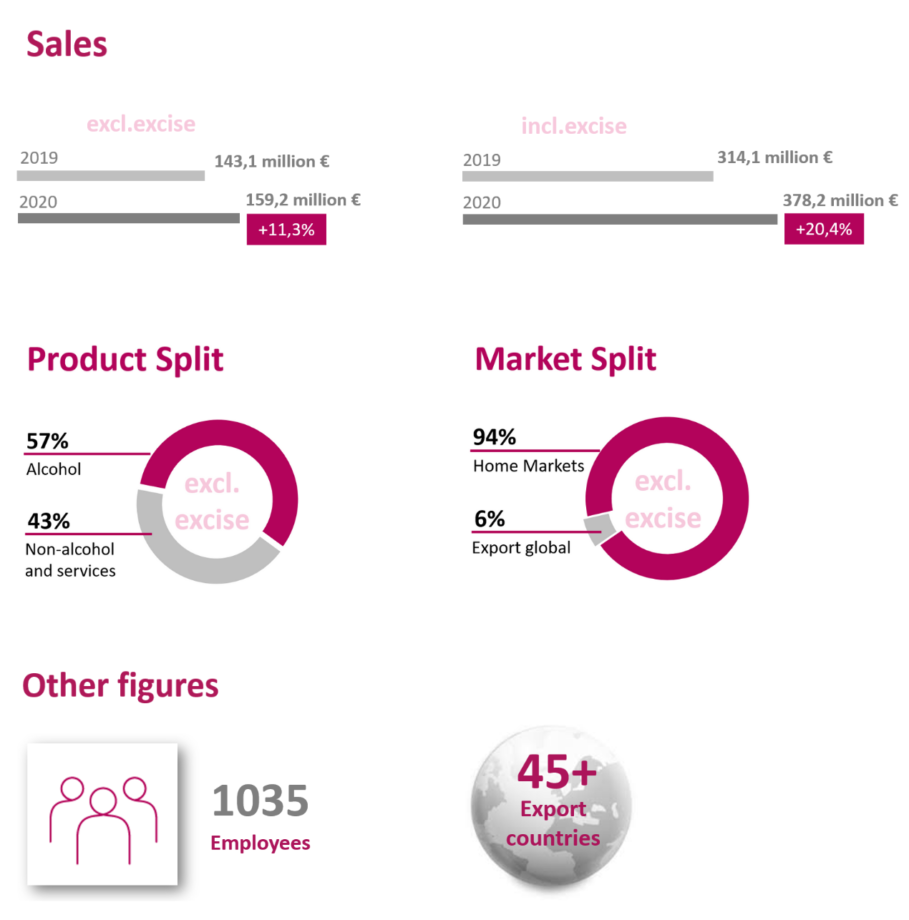
Task: Click the +20,4% growth badge
Action: click(x=824, y=229)
